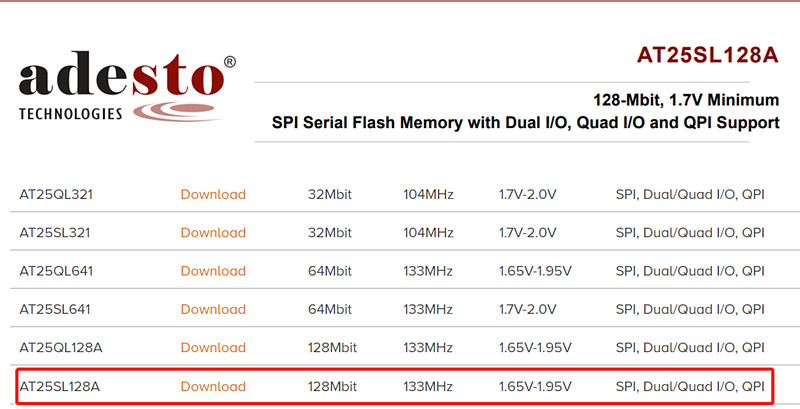Click the adesto Technologies logo
Screen dimensions: 800x409
pos(127,86)
